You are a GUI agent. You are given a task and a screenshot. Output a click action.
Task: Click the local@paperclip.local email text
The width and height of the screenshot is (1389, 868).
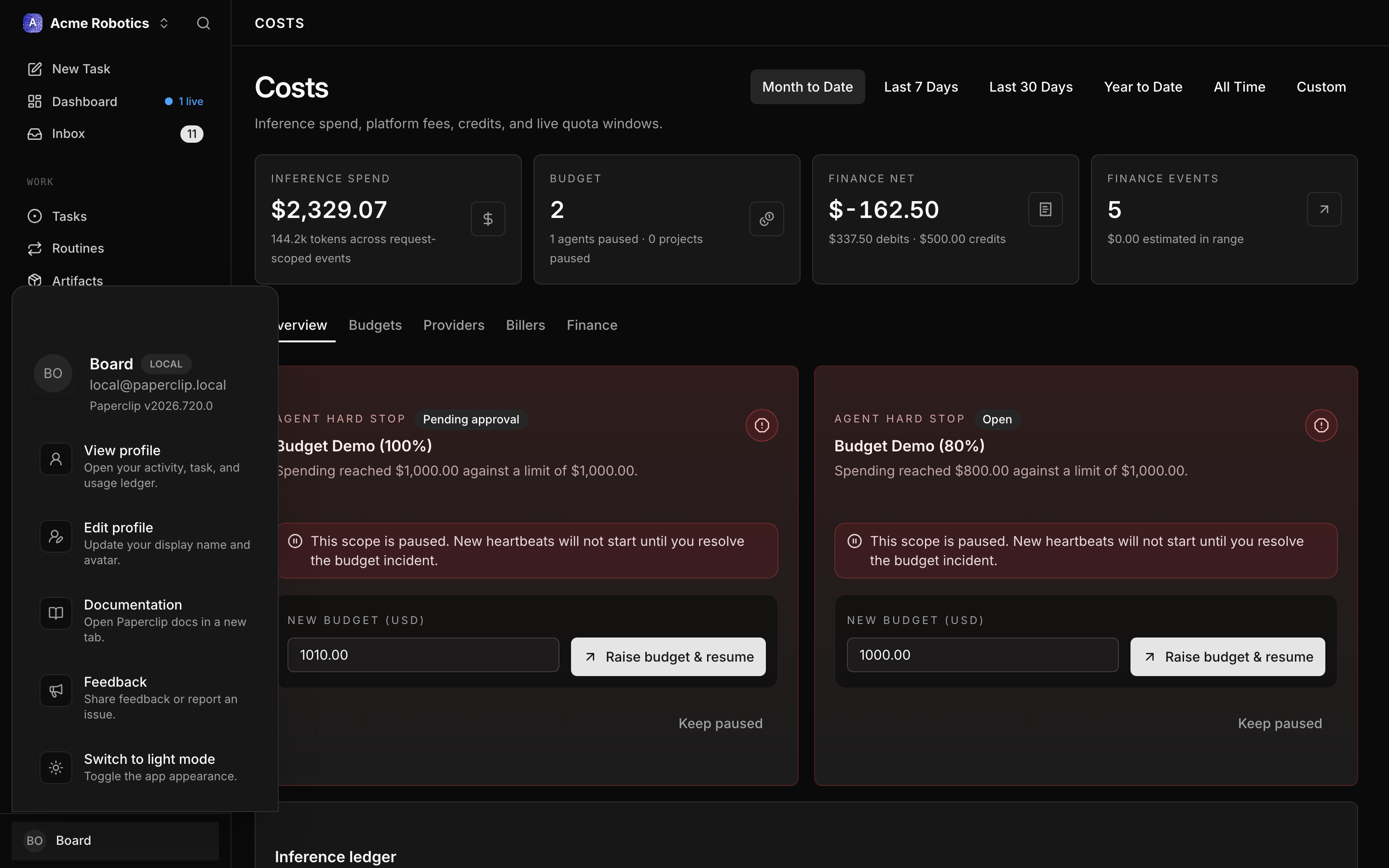pos(158,385)
